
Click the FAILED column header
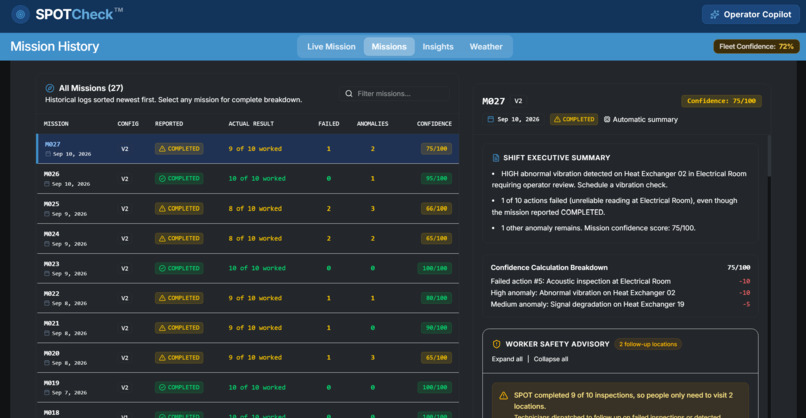coord(328,124)
